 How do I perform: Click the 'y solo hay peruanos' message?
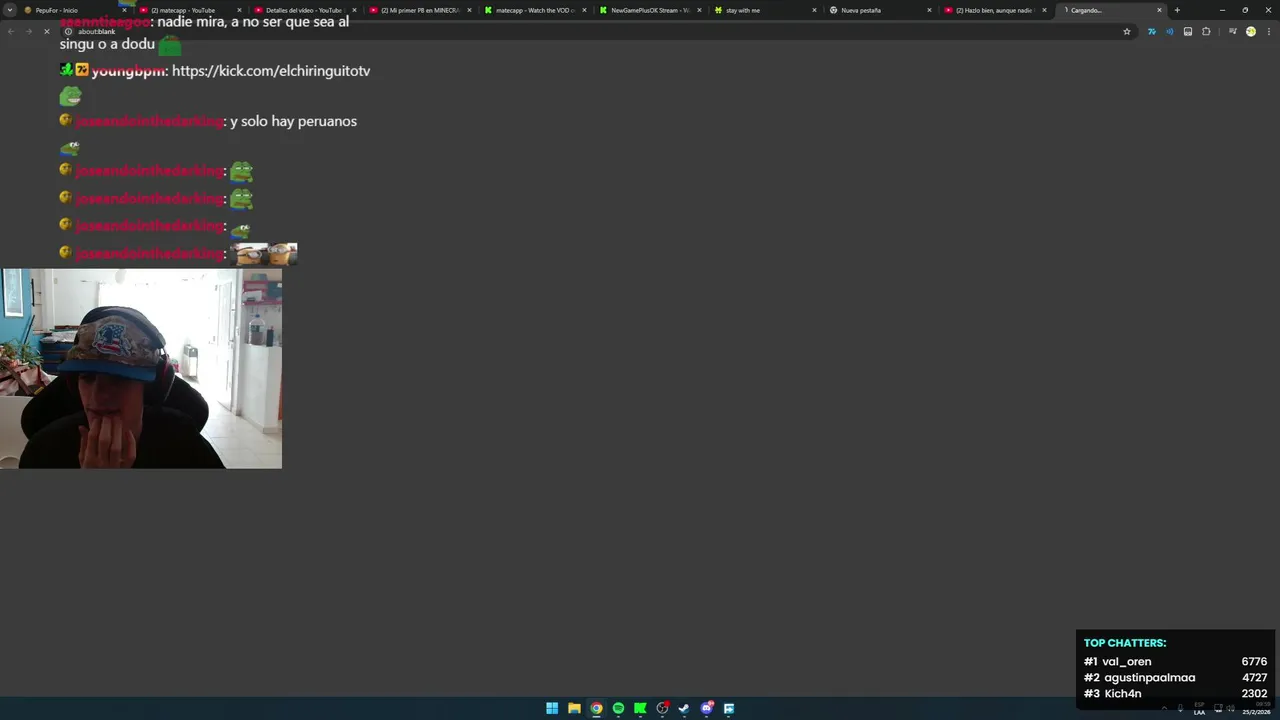coord(293,121)
